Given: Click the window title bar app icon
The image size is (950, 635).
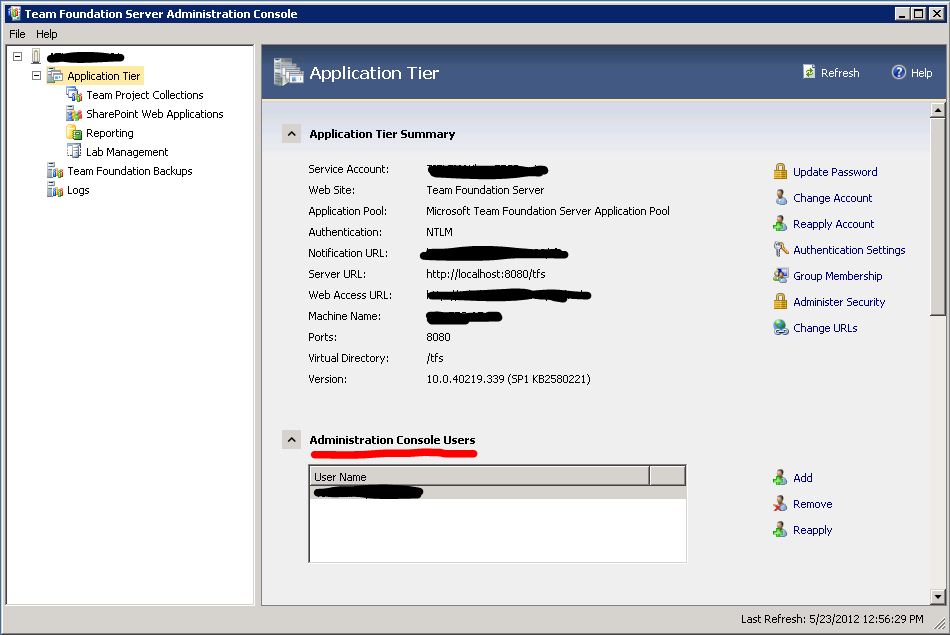Looking at the screenshot, I should coord(14,13).
